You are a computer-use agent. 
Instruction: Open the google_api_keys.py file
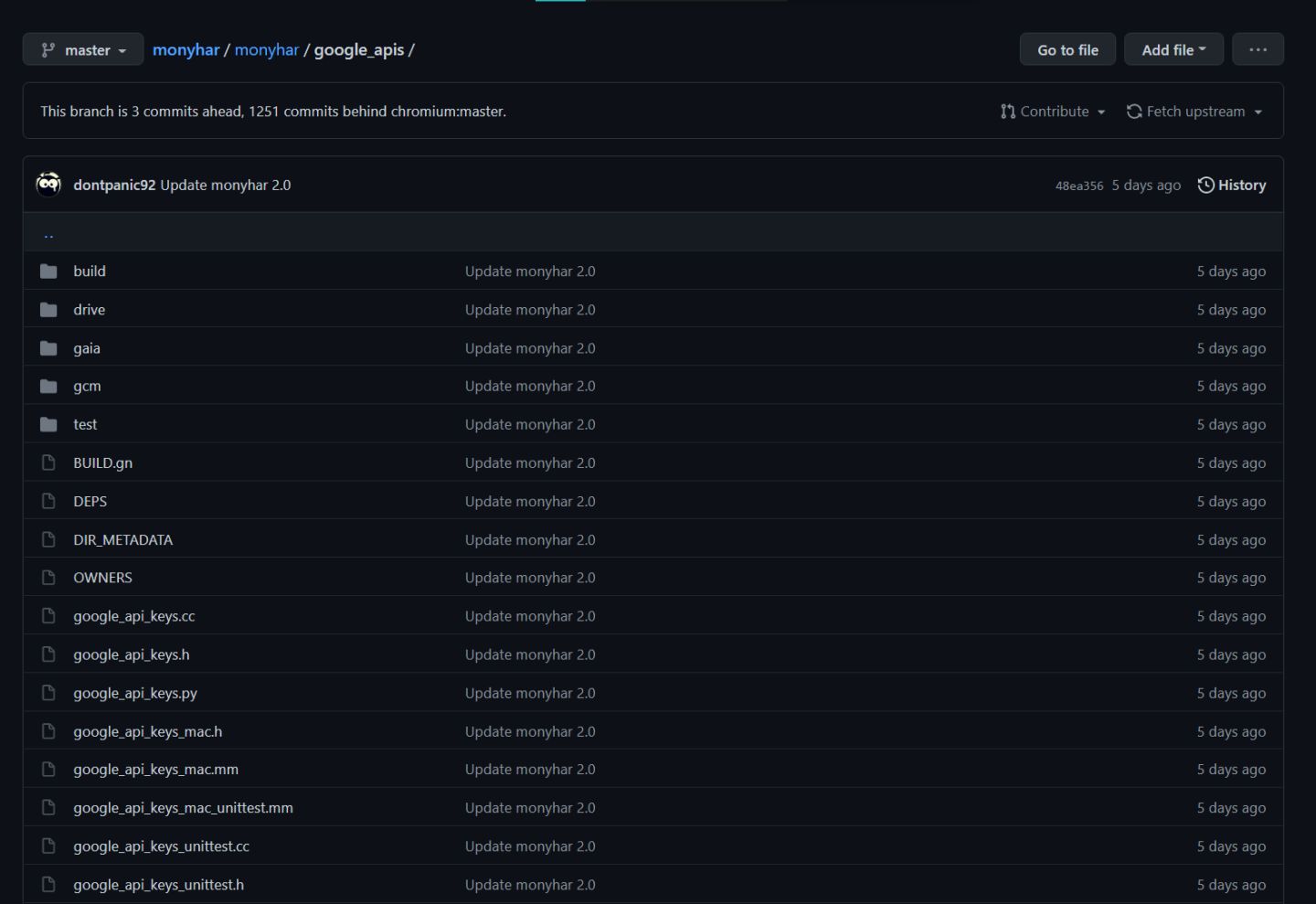click(135, 693)
